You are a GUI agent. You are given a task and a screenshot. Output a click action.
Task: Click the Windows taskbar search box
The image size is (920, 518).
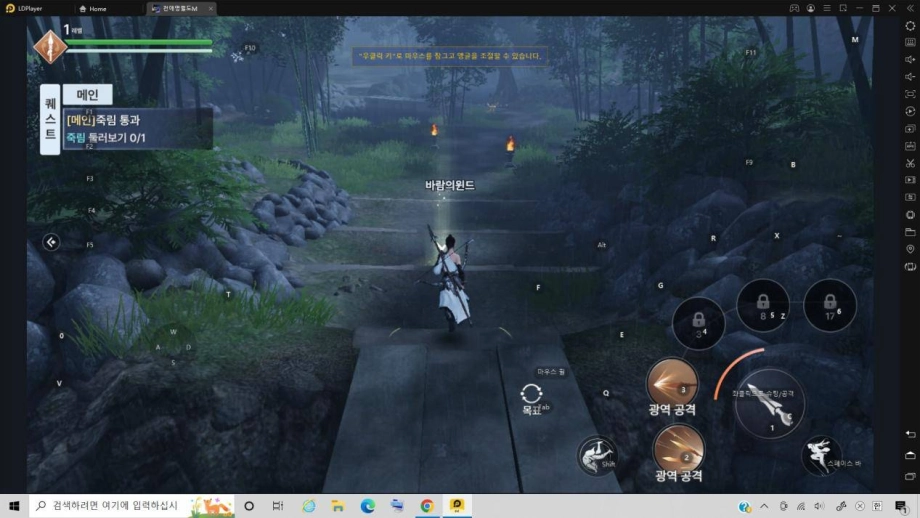click(130, 506)
